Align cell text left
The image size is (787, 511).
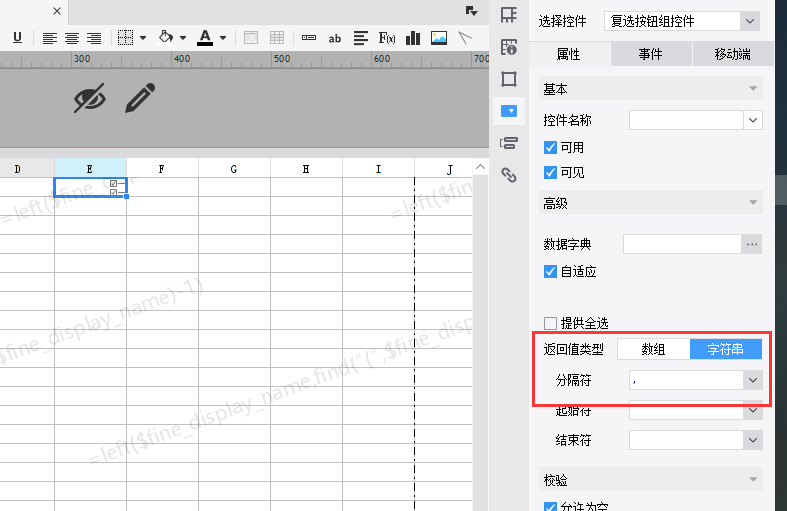click(x=49, y=38)
